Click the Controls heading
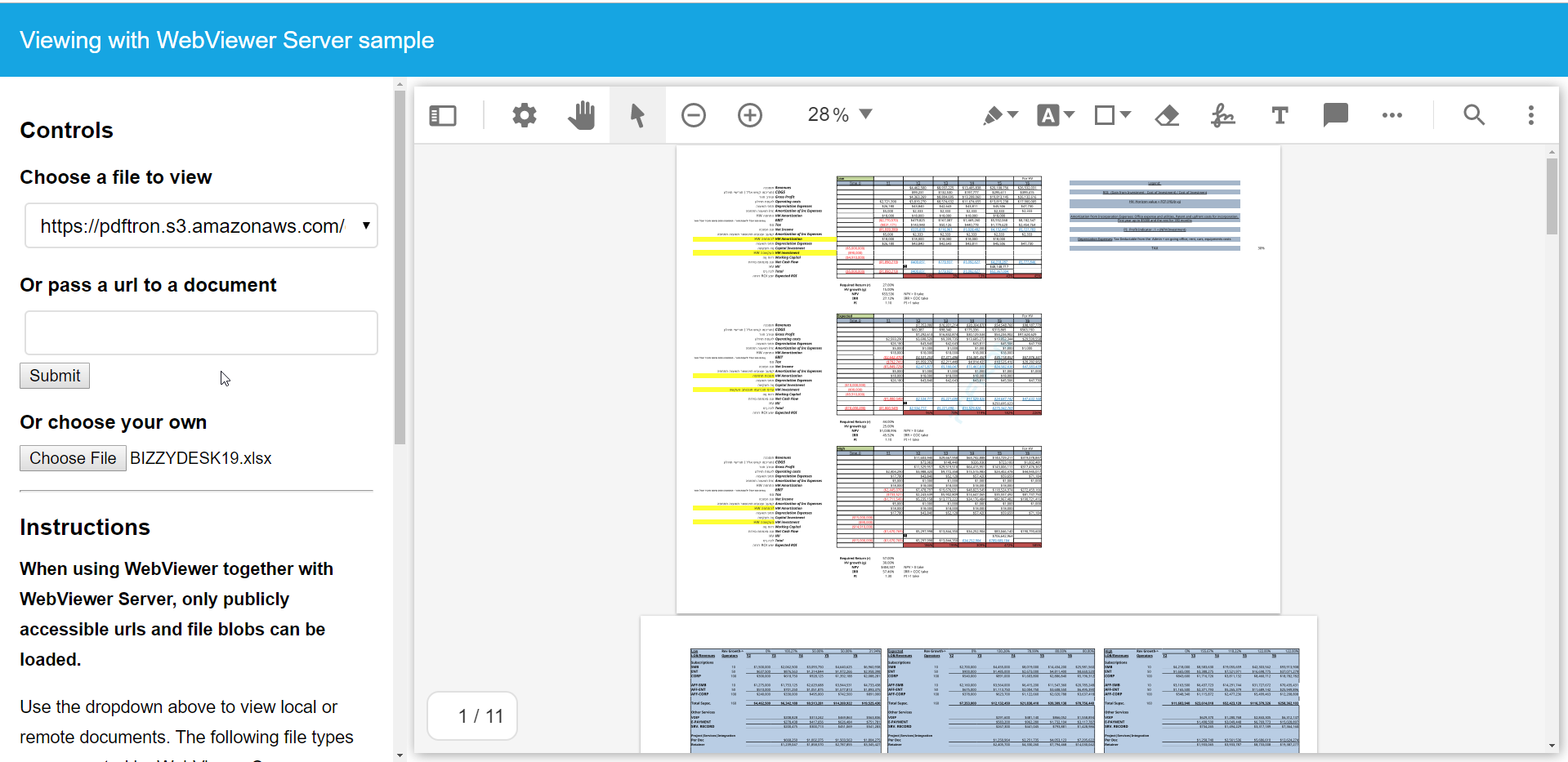Viewport: 1568px width, 762px height. coord(66,131)
